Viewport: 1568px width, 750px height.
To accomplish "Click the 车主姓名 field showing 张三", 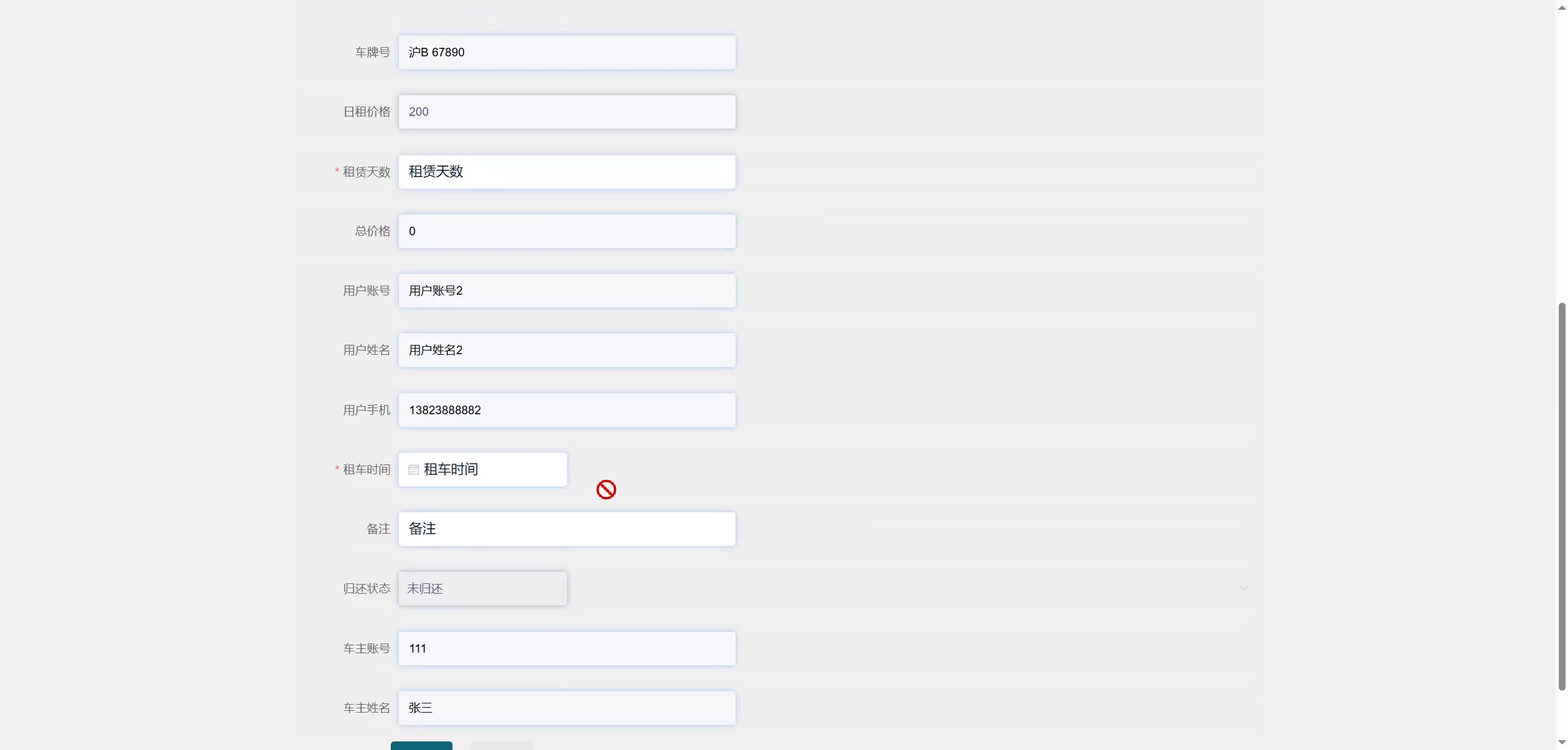I will point(567,708).
